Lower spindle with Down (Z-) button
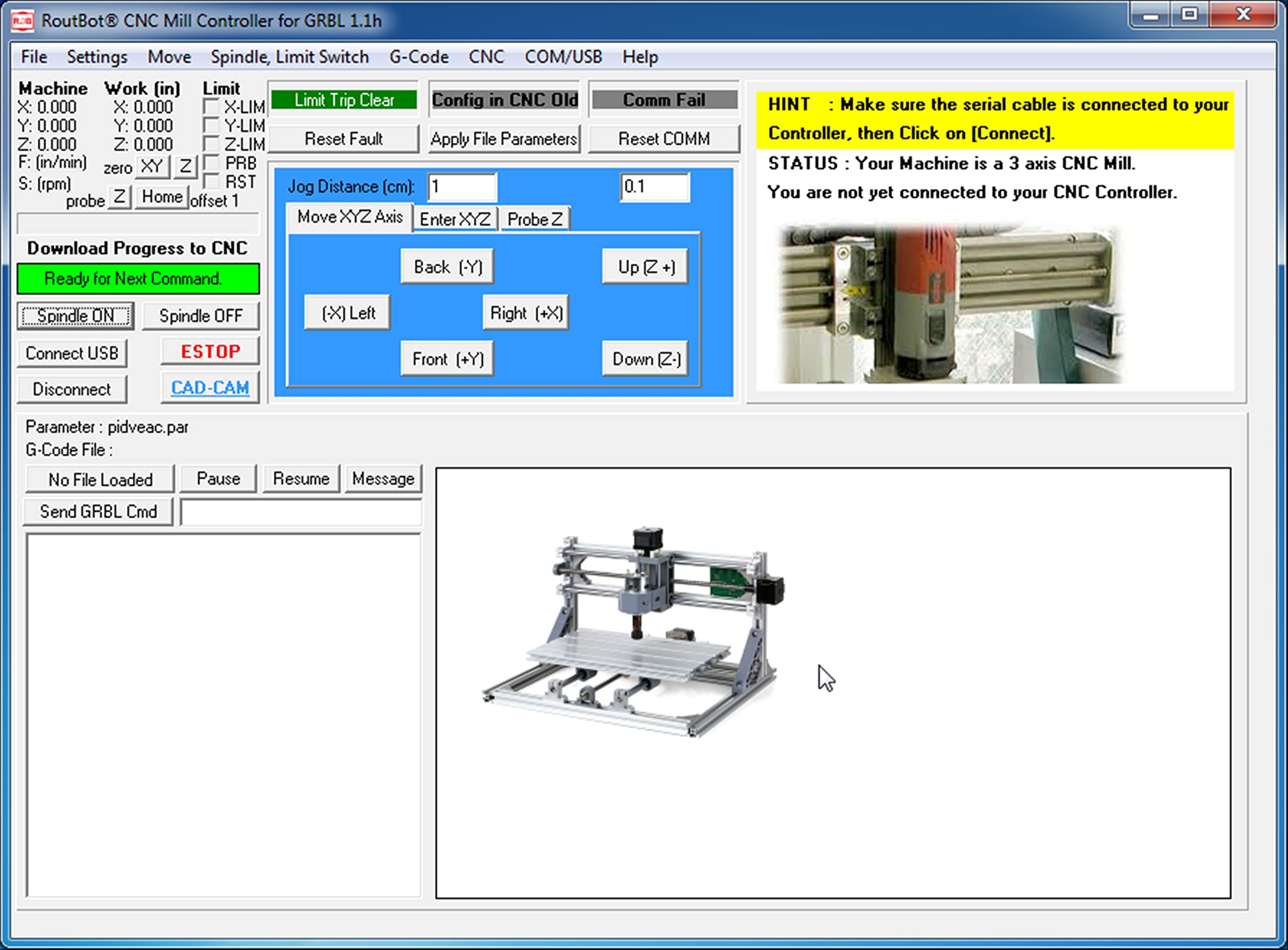 [x=645, y=359]
